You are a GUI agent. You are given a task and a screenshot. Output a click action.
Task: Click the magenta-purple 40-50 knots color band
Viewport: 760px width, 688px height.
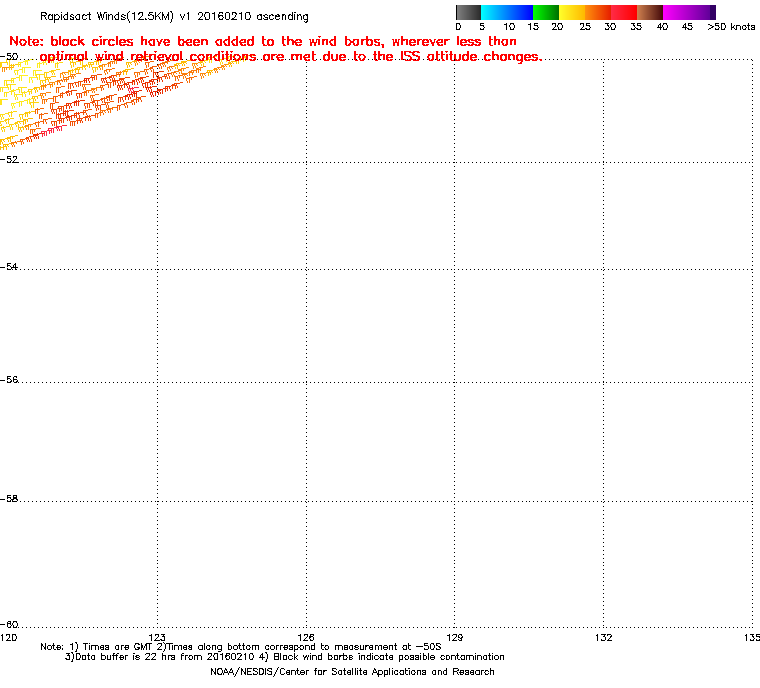[x=689, y=13]
